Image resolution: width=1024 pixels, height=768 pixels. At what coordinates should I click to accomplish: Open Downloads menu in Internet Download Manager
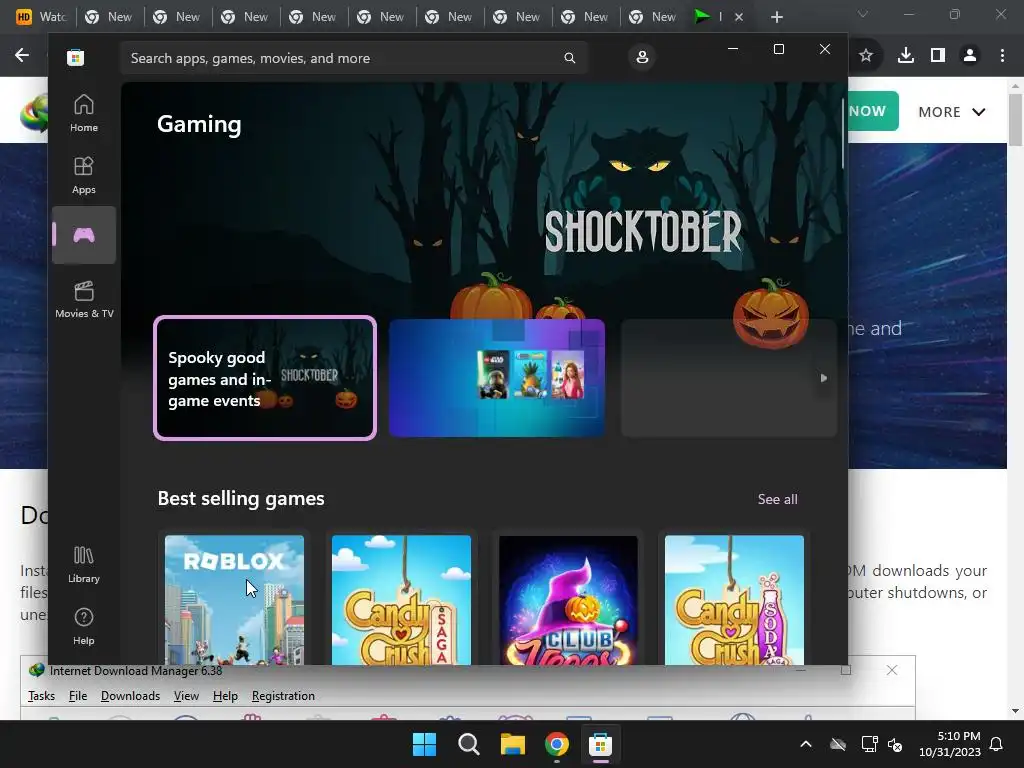130,696
